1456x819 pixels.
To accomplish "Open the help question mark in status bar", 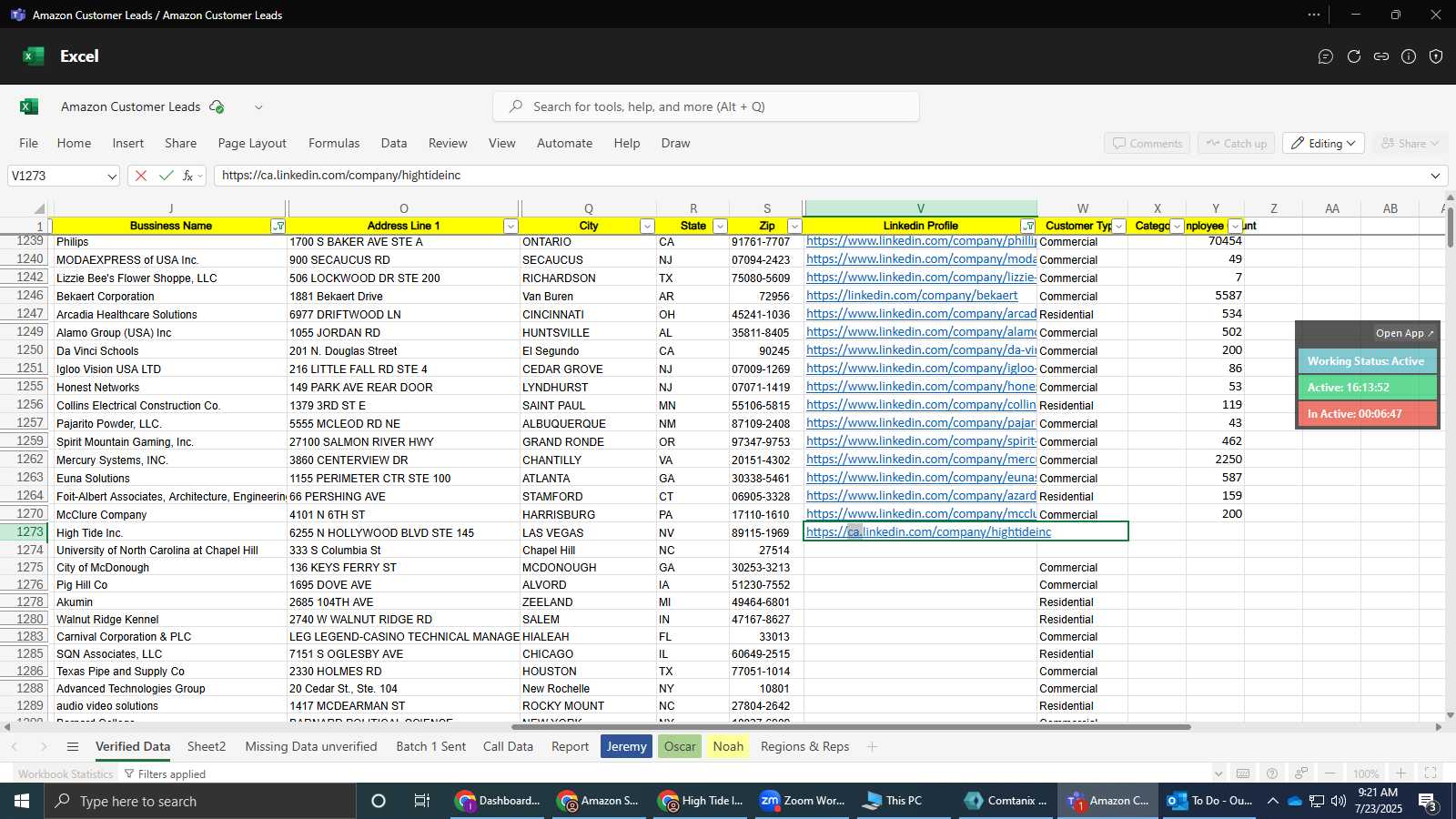I will (x=1272, y=773).
